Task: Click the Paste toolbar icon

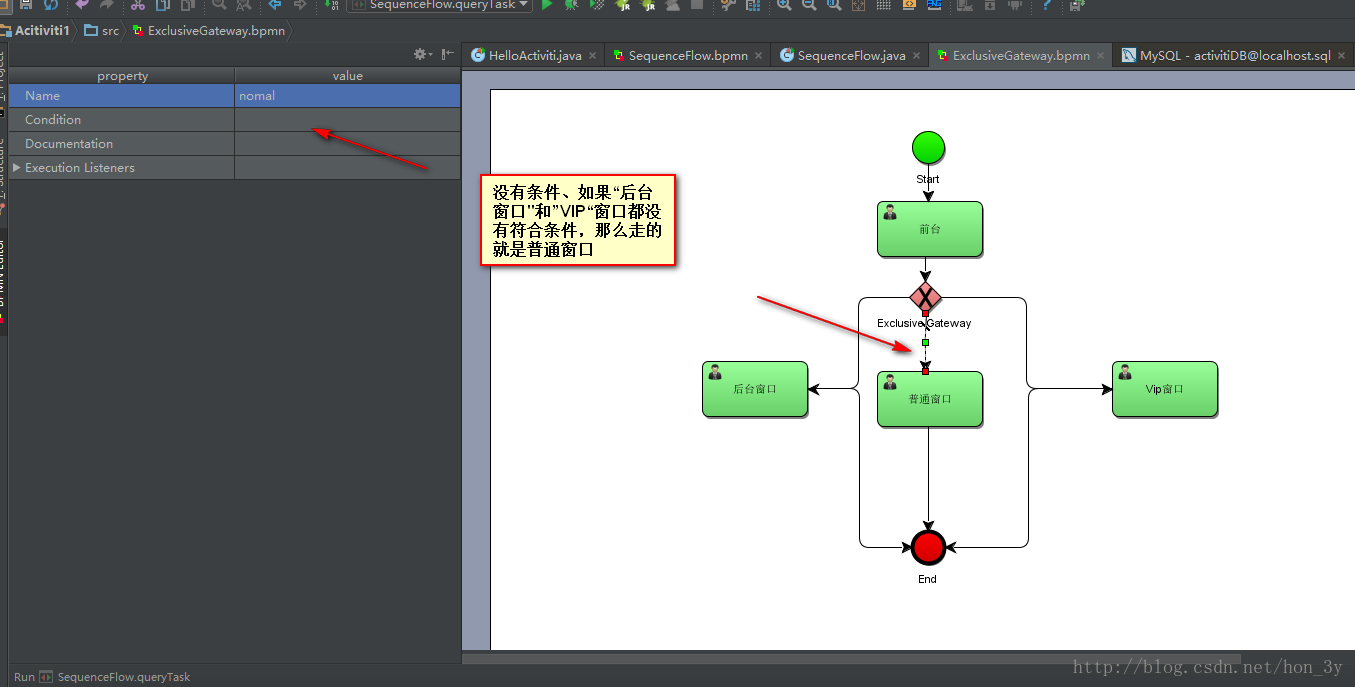Action: tap(187, 4)
